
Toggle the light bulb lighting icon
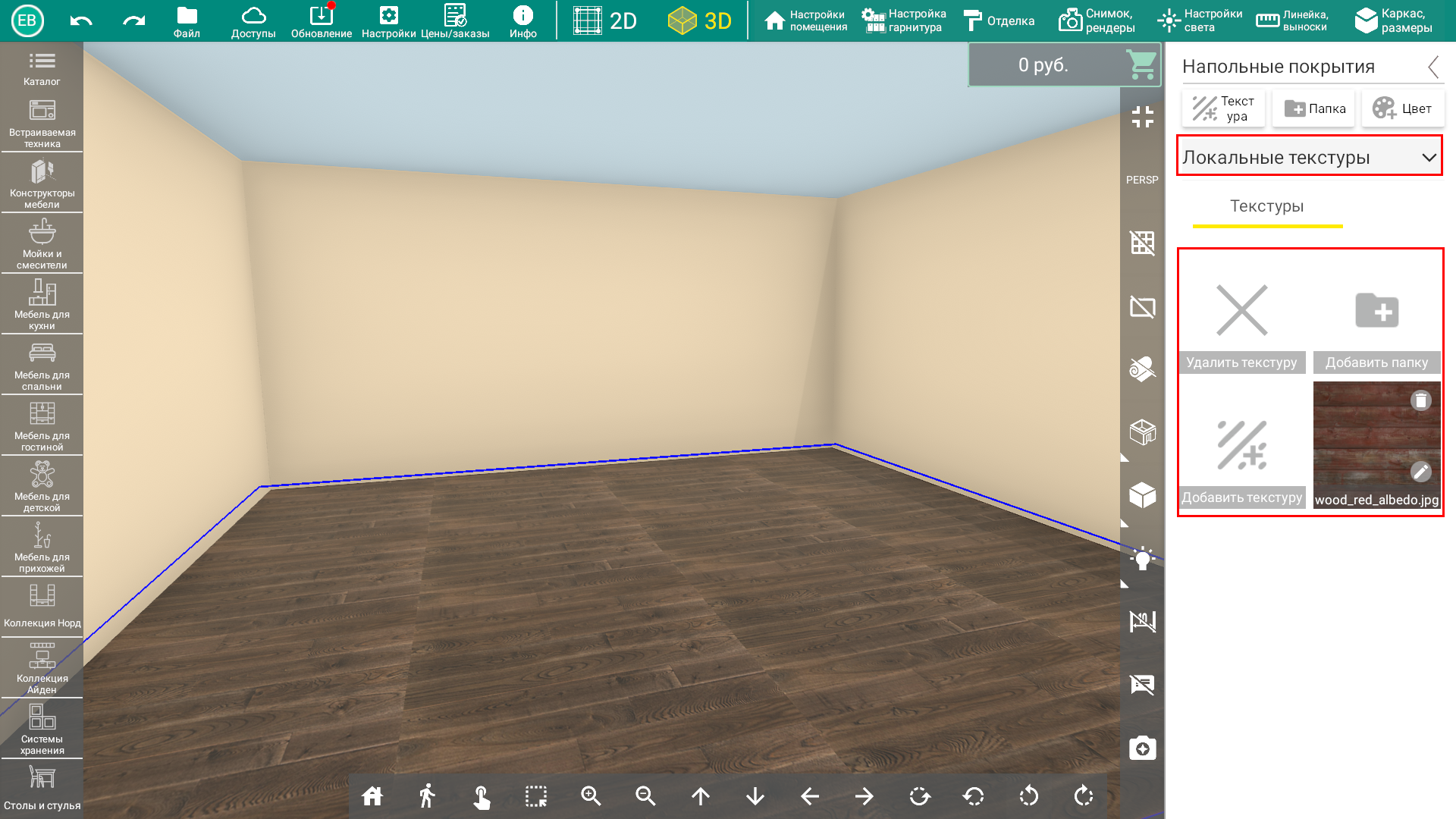pyautogui.click(x=1142, y=559)
